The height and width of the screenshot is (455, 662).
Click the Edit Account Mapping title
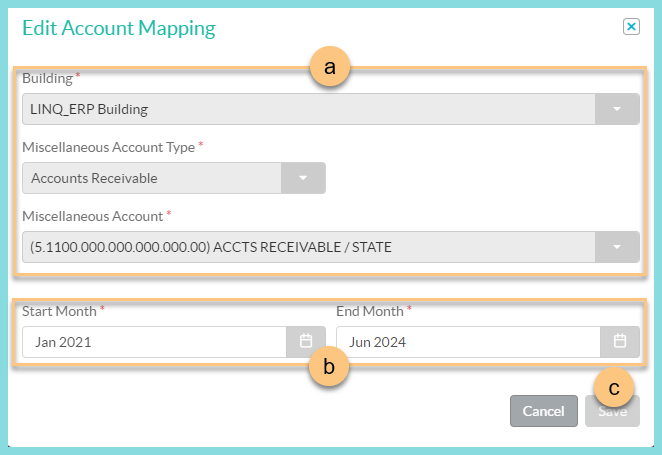(x=119, y=28)
